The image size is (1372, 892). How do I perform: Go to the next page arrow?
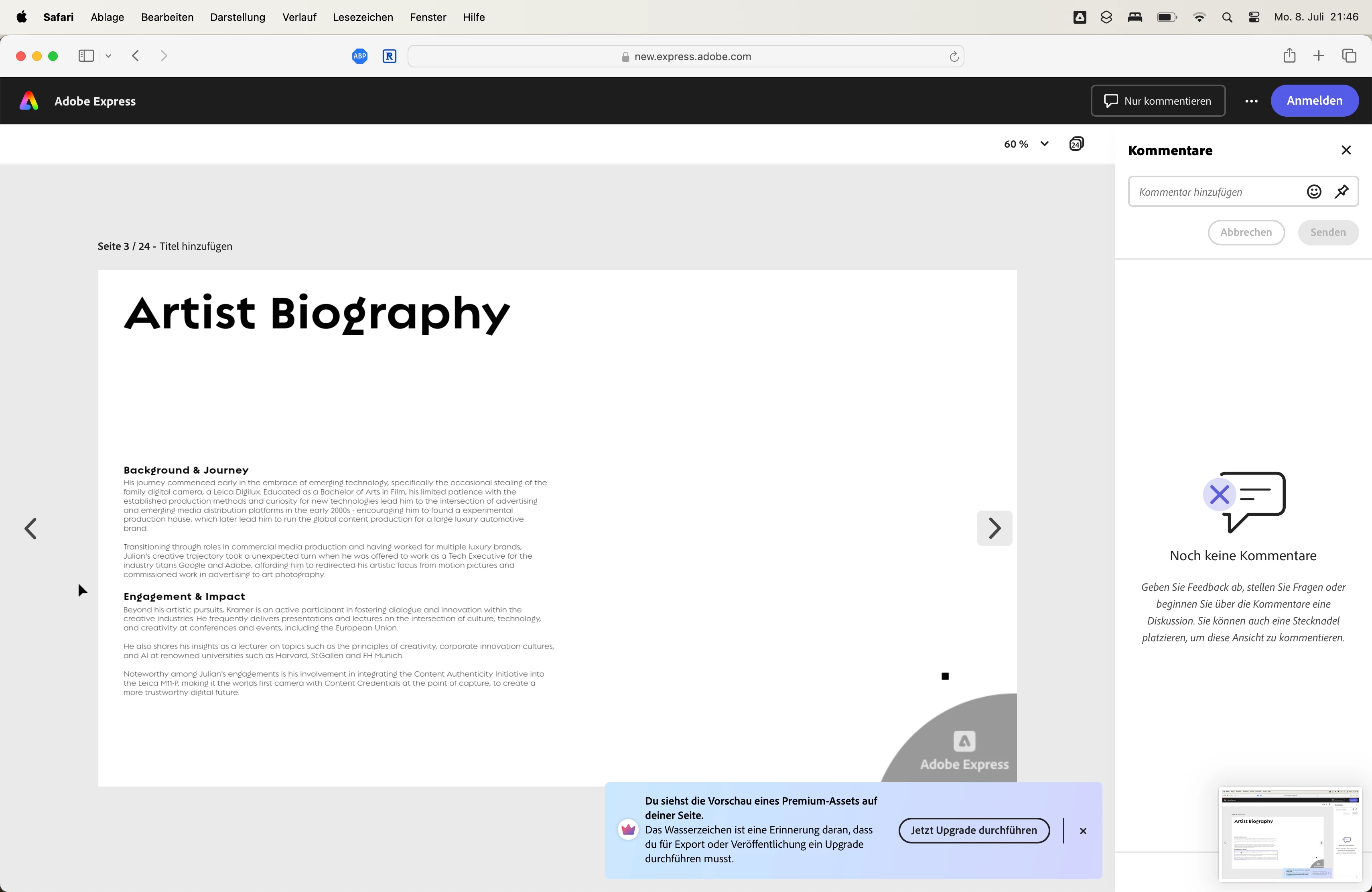[x=994, y=528]
